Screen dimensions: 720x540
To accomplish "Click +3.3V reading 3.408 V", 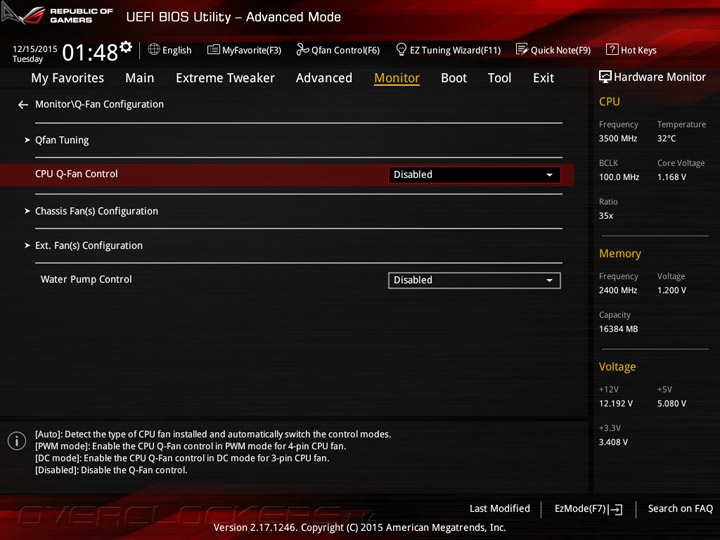I will 613,442.
